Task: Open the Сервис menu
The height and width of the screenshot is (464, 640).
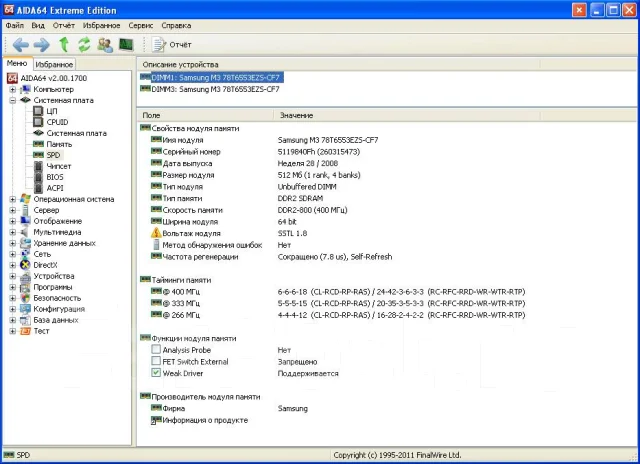Action: point(140,25)
